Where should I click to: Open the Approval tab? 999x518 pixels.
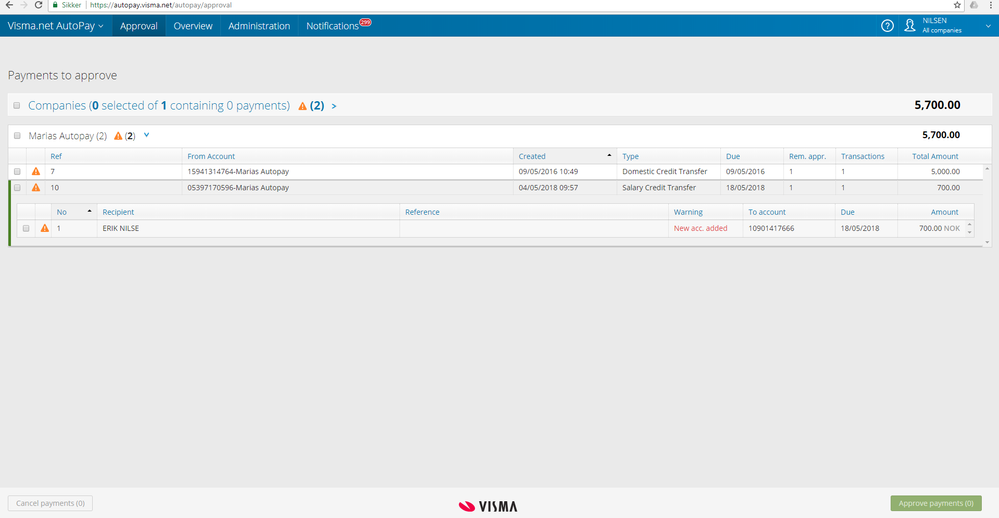(139, 26)
